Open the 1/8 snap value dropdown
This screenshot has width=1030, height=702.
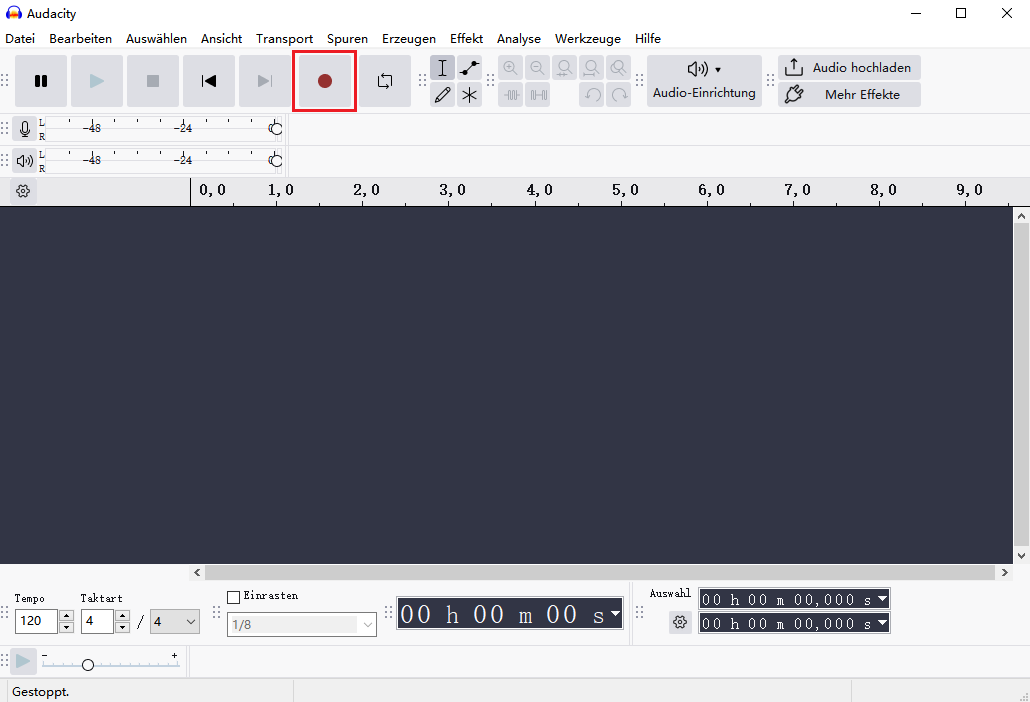pyautogui.click(x=302, y=625)
